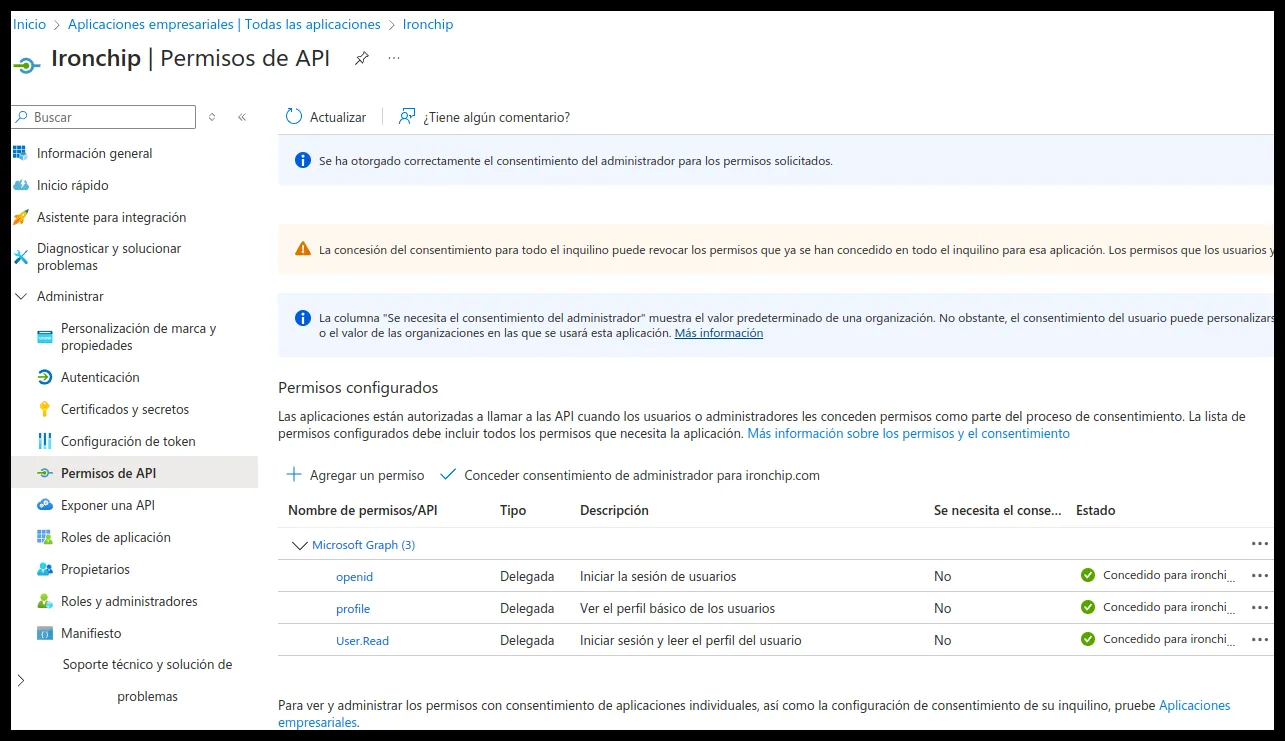Click the Certificados y secretos key icon
The height and width of the screenshot is (741, 1285).
point(44,409)
